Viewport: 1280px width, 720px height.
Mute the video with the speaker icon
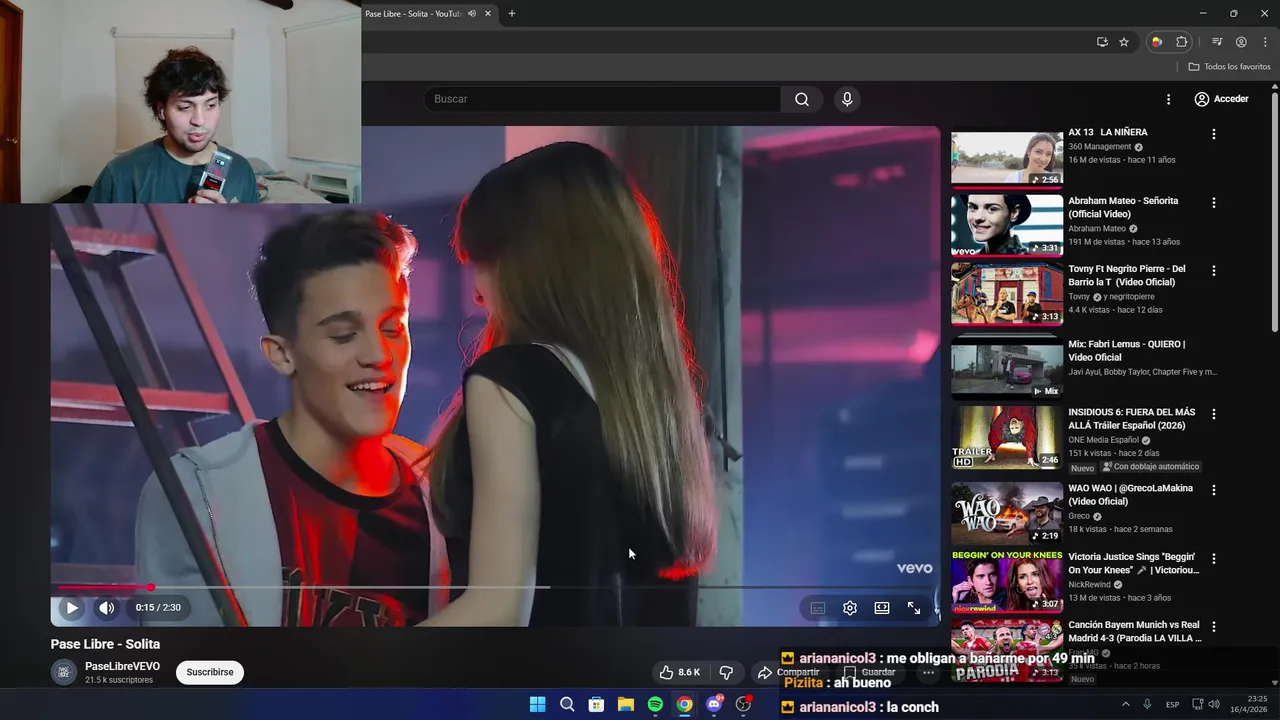click(x=106, y=607)
